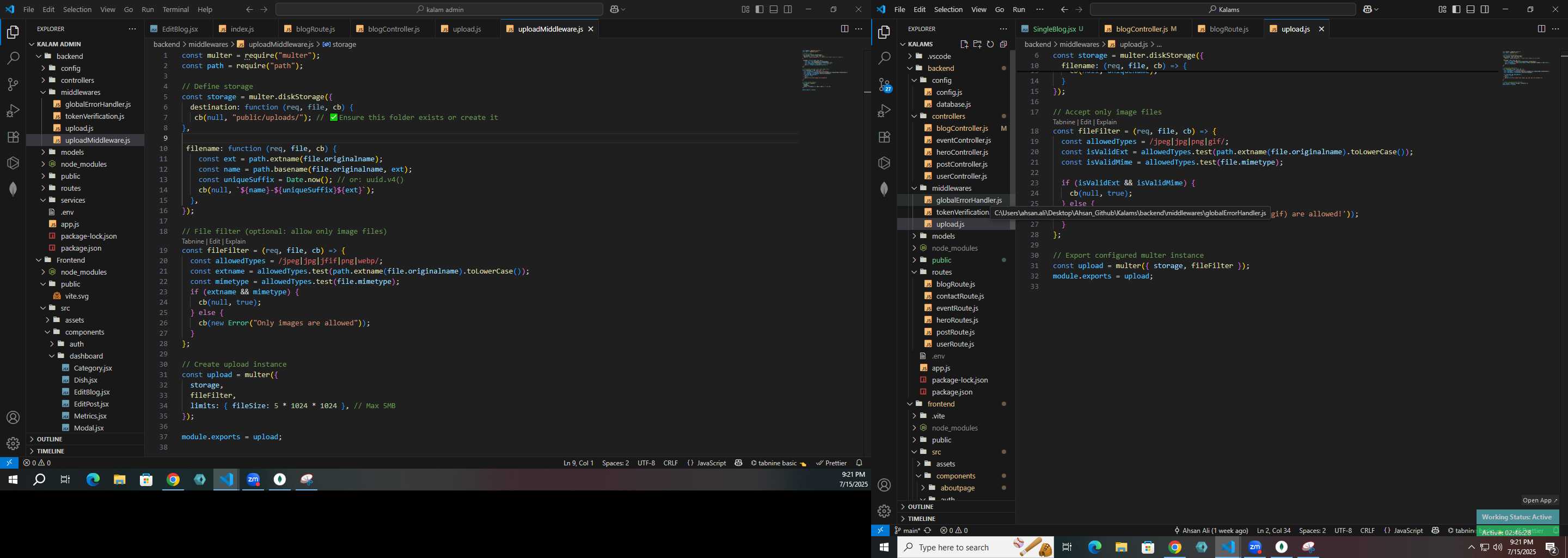Screen dimensions: 1568x558
Task: Click Prettier in left window status bar
Action: pyautogui.click(x=831, y=463)
